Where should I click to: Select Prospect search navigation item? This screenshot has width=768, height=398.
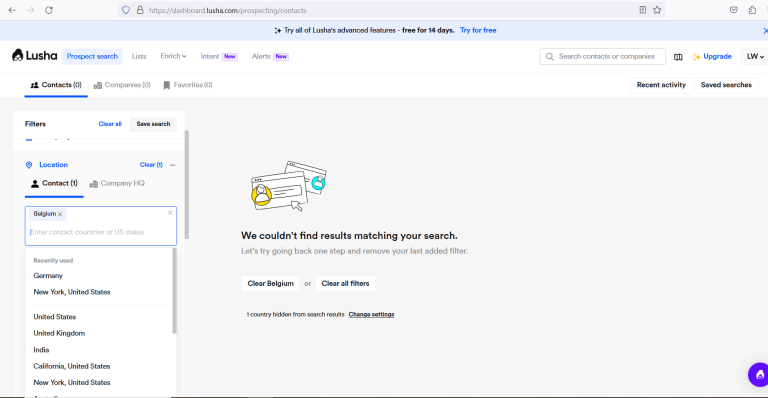[92, 56]
